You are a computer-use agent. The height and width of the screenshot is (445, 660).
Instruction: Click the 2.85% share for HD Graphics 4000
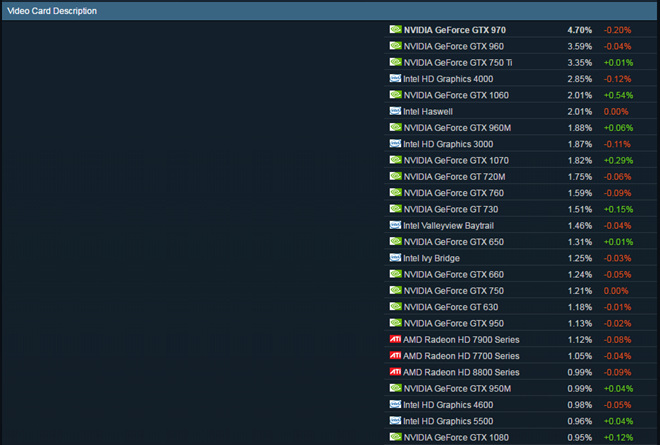coord(579,79)
